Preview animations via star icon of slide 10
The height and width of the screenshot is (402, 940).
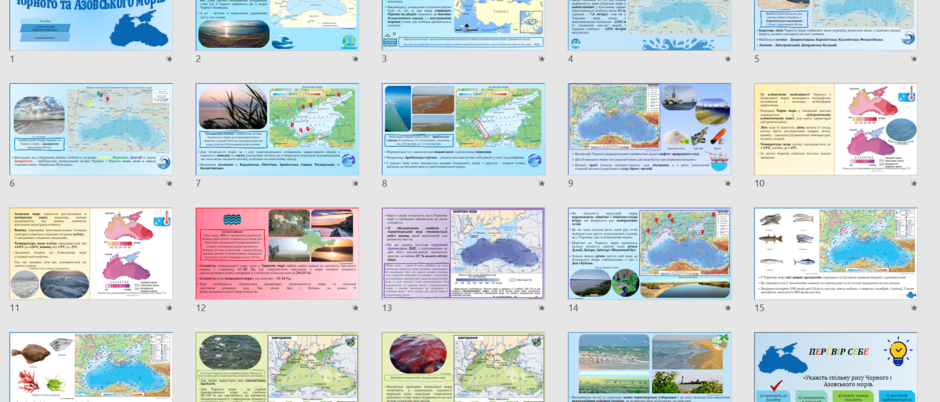(914, 183)
